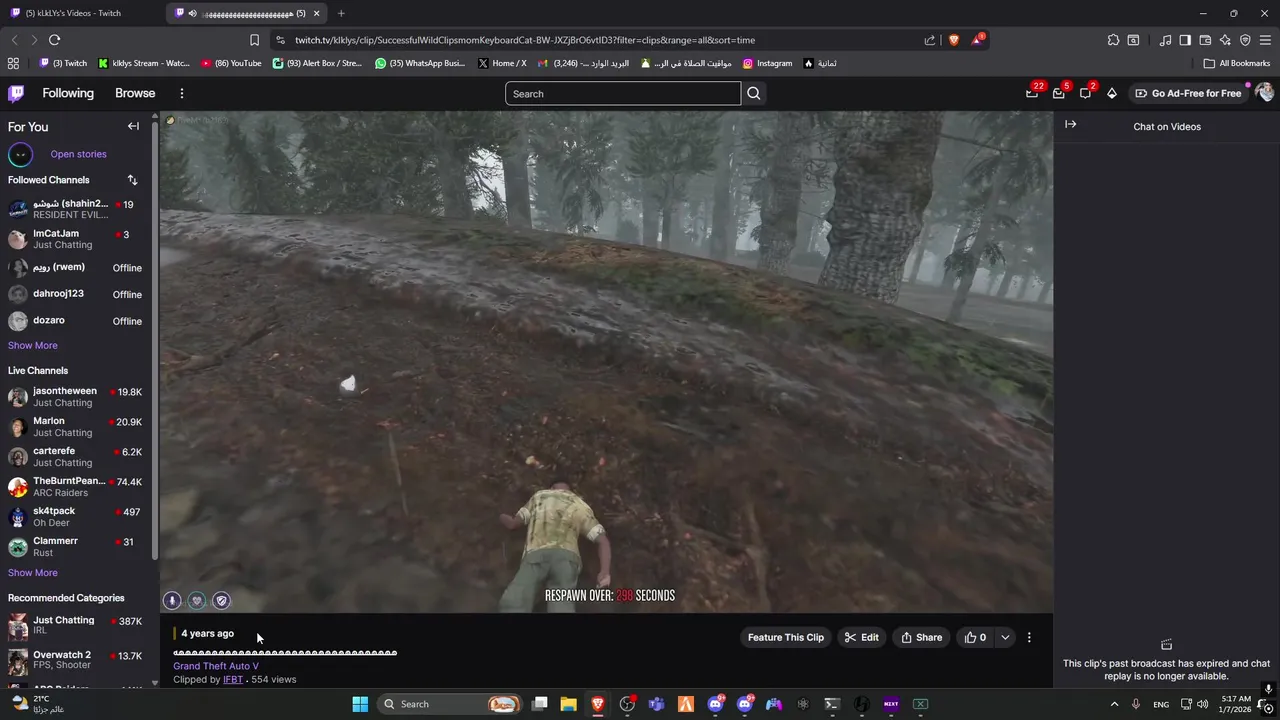
Task: Open whispers icon with 2 badge
Action: pyautogui.click(x=1085, y=93)
